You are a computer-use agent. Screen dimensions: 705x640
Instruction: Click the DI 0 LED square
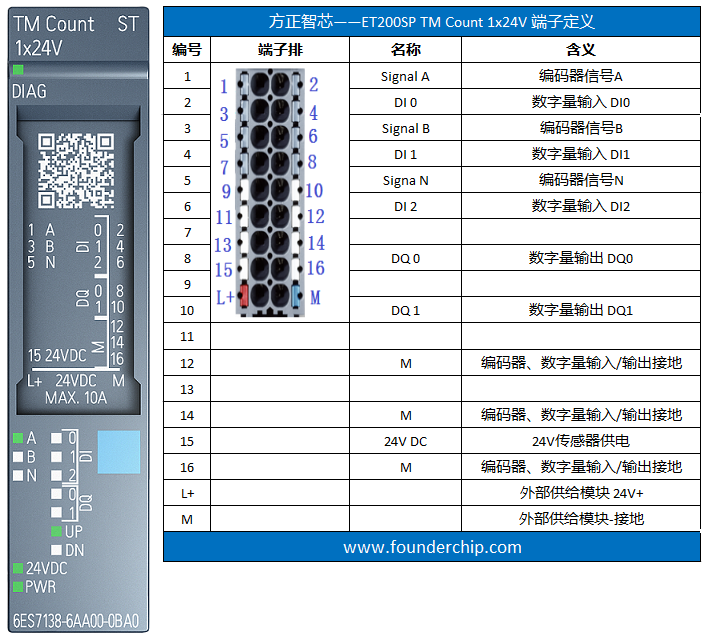coord(57,438)
